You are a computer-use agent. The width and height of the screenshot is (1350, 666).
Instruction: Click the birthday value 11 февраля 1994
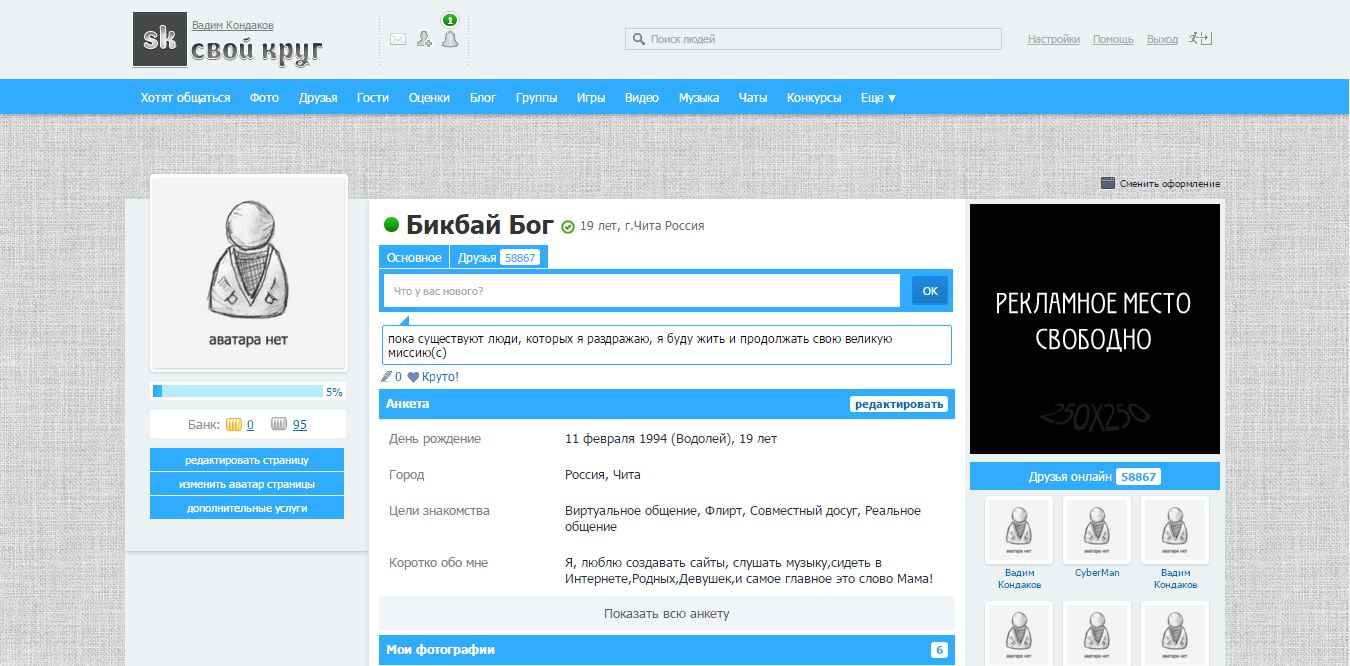coord(671,438)
